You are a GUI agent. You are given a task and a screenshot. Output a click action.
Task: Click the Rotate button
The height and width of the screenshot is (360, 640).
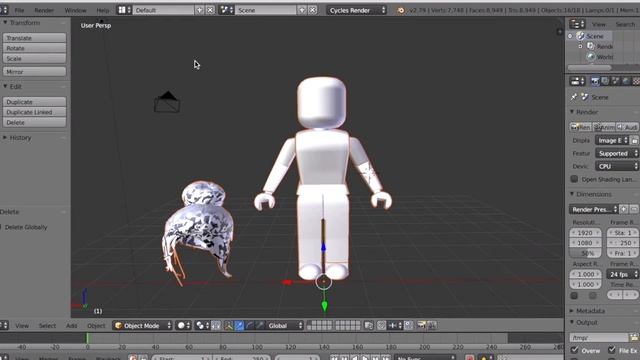click(x=34, y=48)
